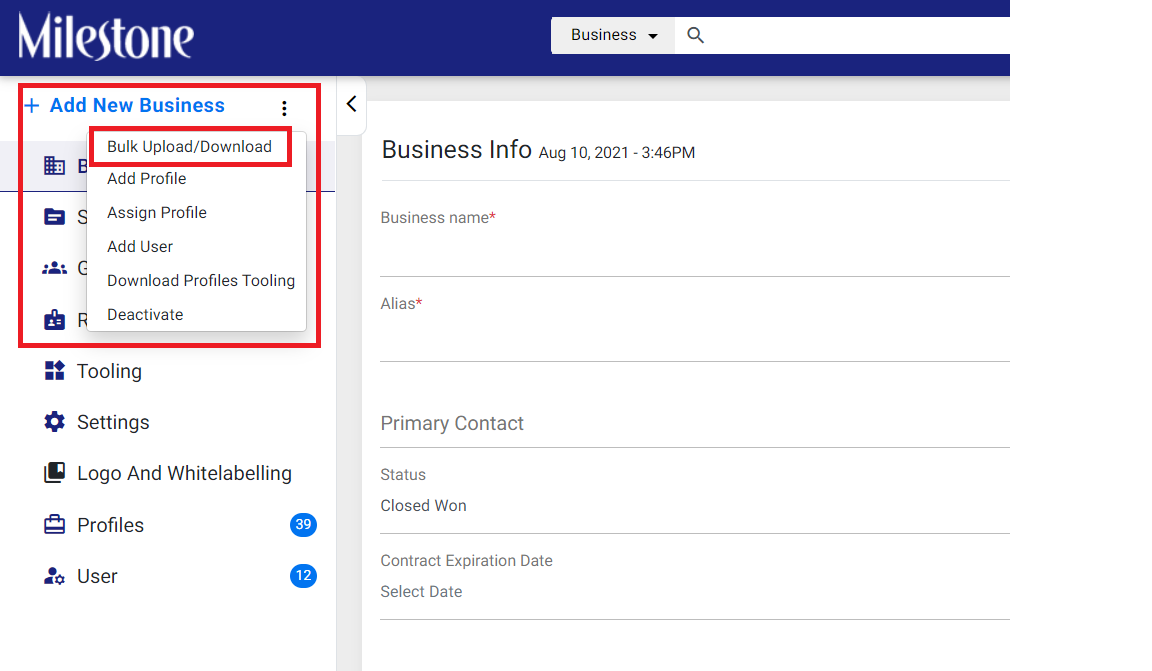
Task: Open Settings in the sidebar
Action: [113, 422]
